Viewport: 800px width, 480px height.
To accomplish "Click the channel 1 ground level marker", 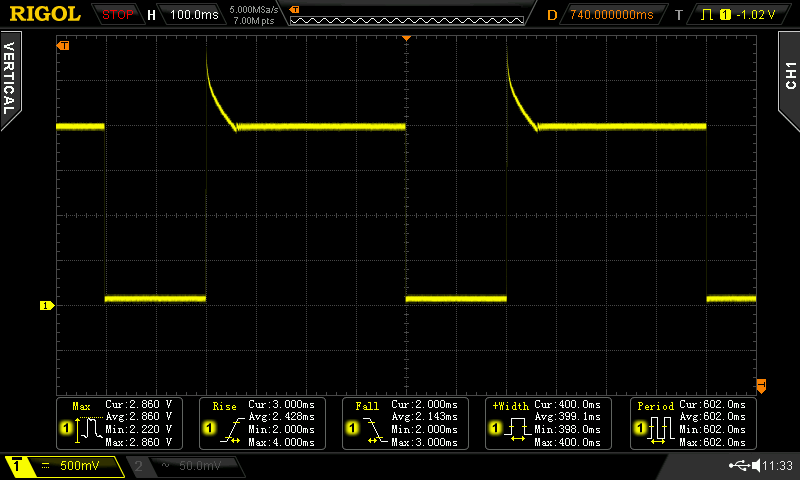I will (x=44, y=305).
